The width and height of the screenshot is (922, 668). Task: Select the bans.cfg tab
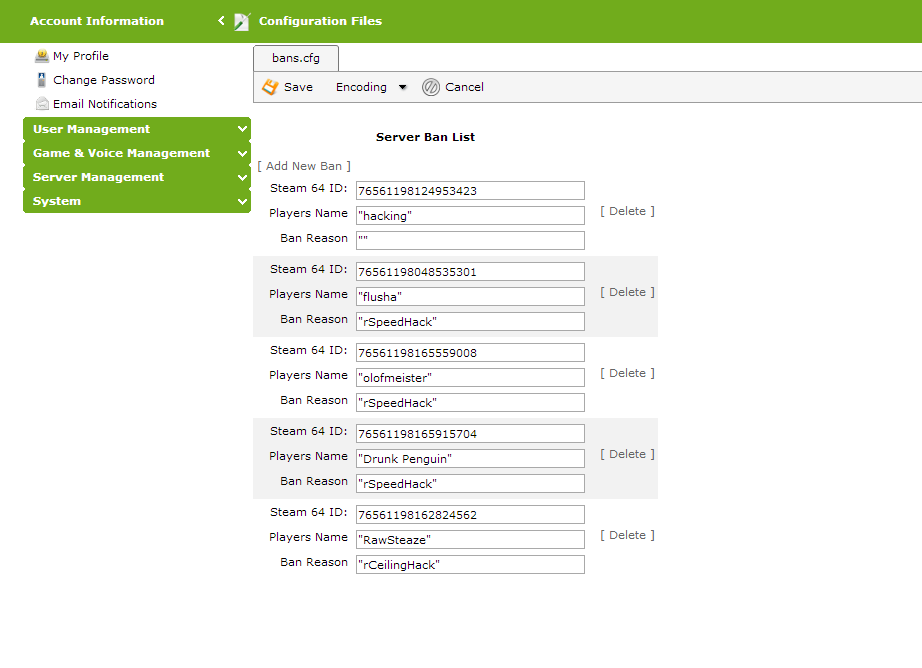point(296,58)
